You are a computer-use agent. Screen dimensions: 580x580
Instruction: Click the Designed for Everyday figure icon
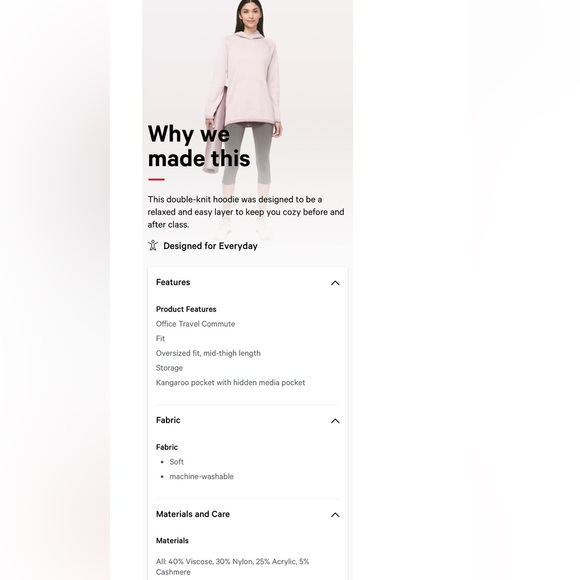pos(153,245)
